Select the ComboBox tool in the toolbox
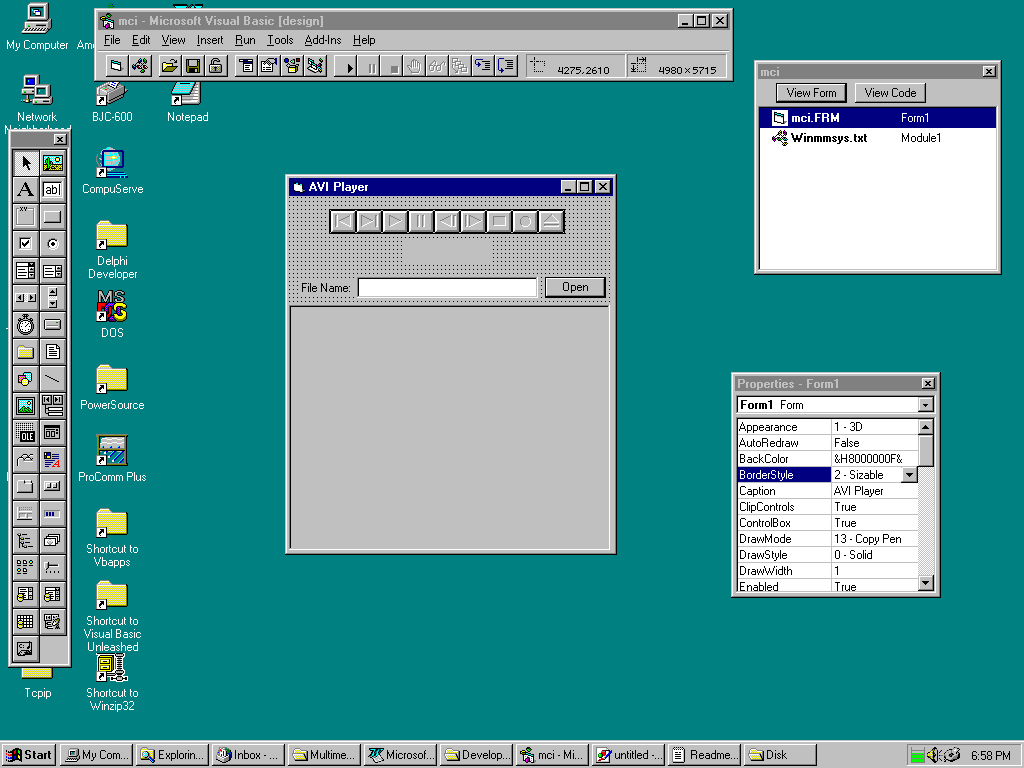1024x768 pixels. [x=26, y=271]
